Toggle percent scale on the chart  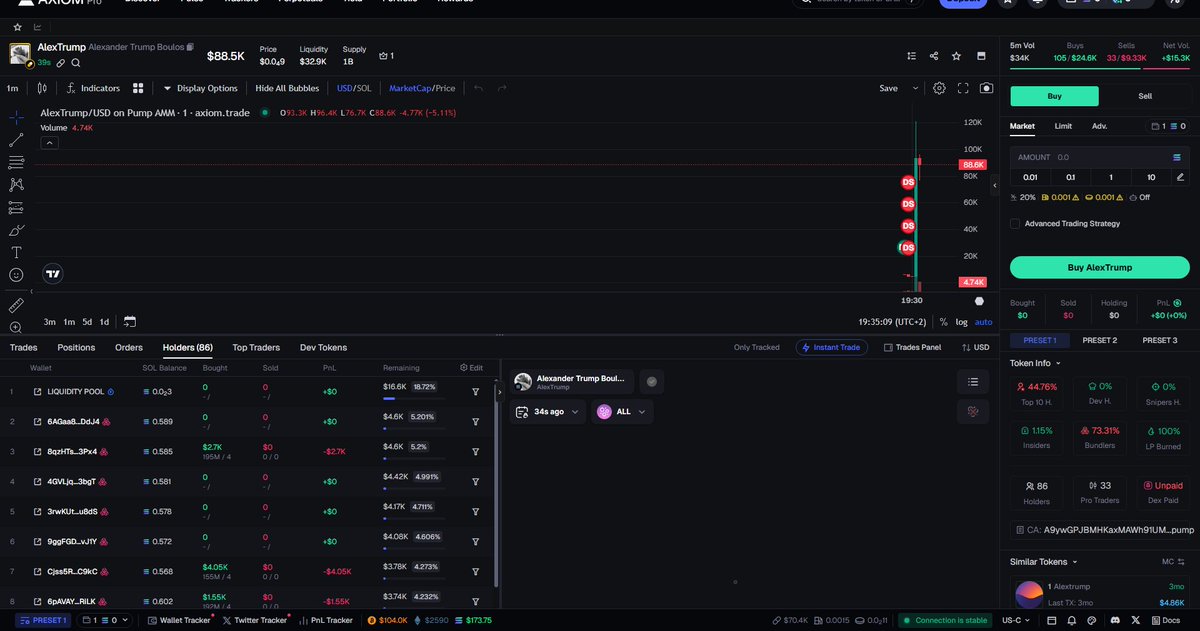pos(943,322)
